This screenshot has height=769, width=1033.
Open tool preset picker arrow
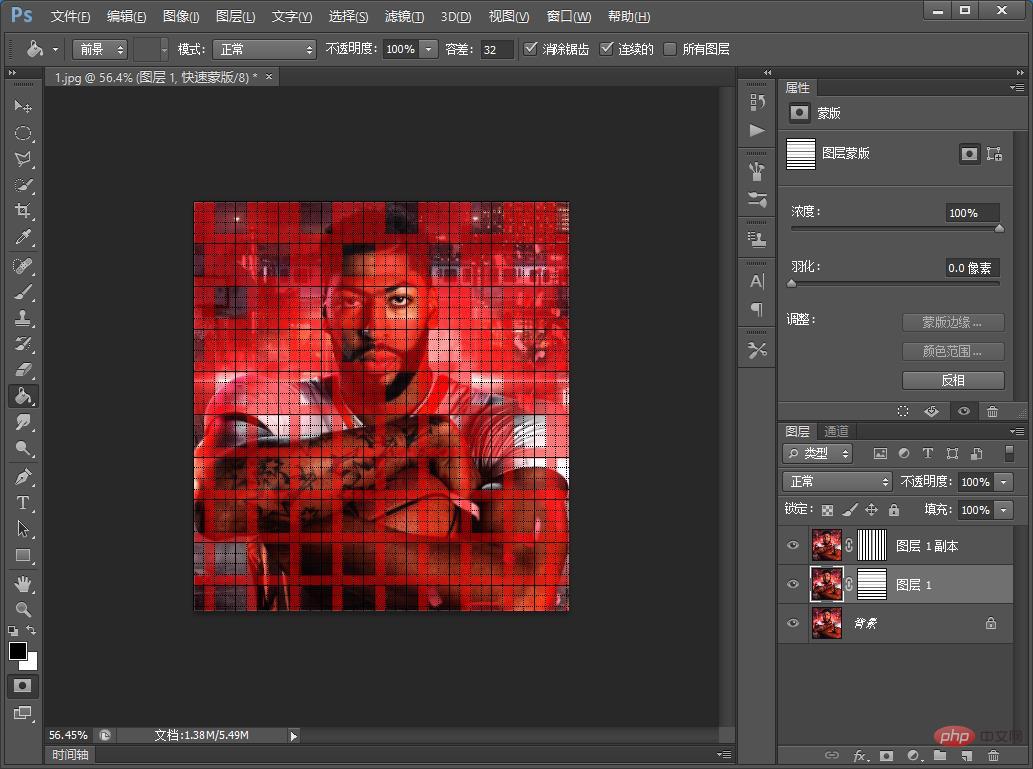click(x=55, y=49)
